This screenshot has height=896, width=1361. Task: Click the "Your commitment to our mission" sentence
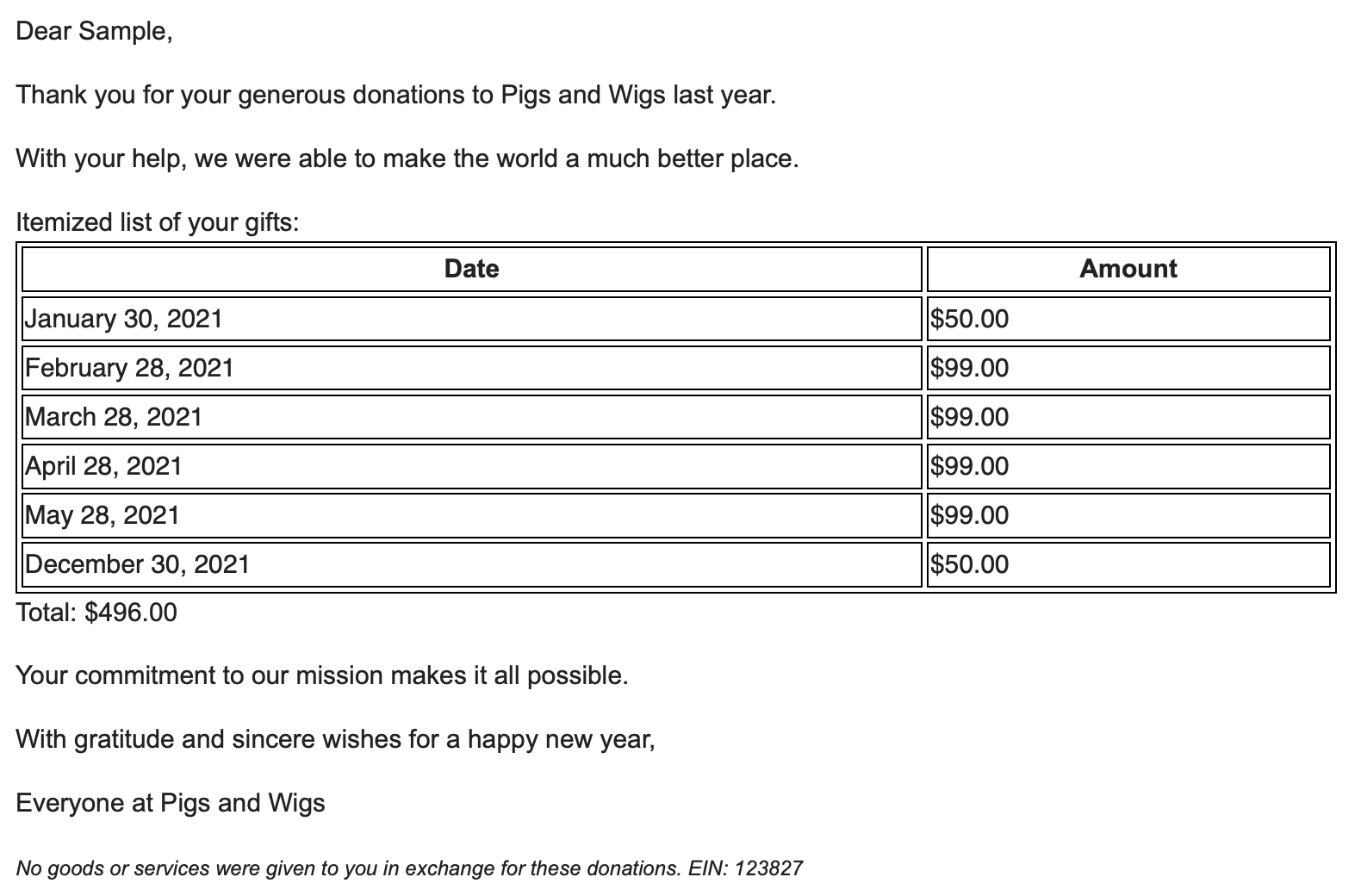pyautogui.click(x=321, y=675)
